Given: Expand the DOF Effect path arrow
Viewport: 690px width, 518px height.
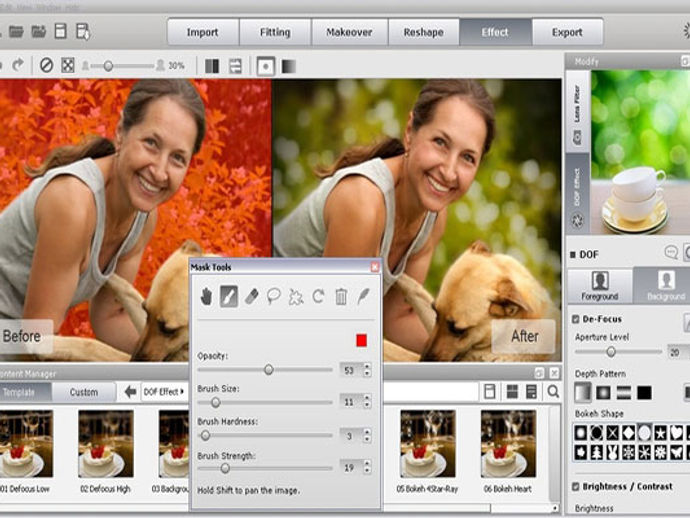Looking at the screenshot, I should tap(182, 391).
